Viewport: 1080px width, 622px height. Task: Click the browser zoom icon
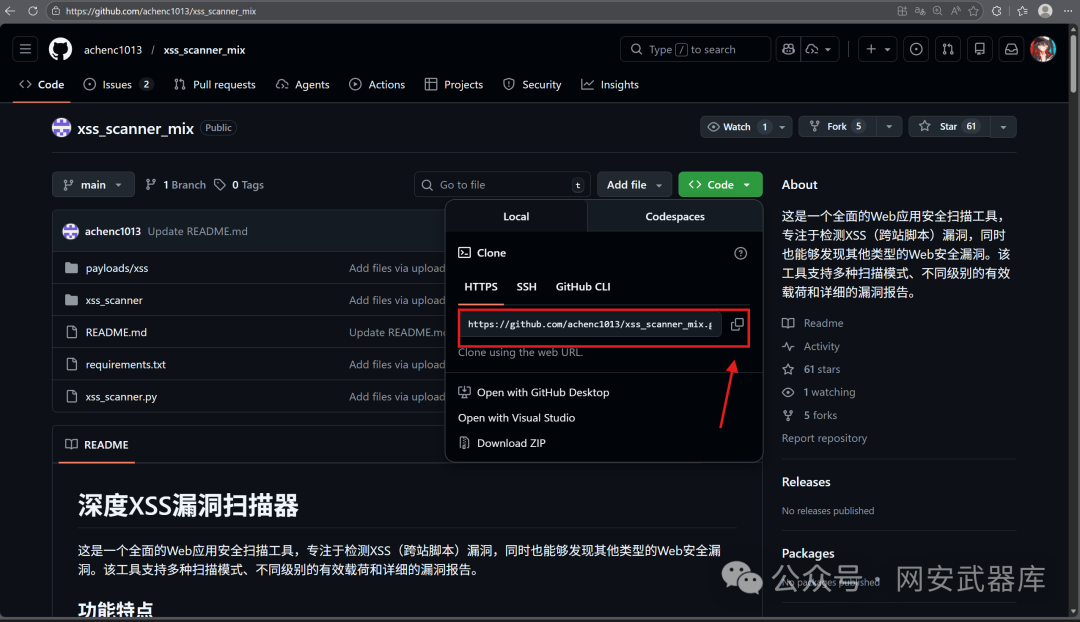click(937, 10)
